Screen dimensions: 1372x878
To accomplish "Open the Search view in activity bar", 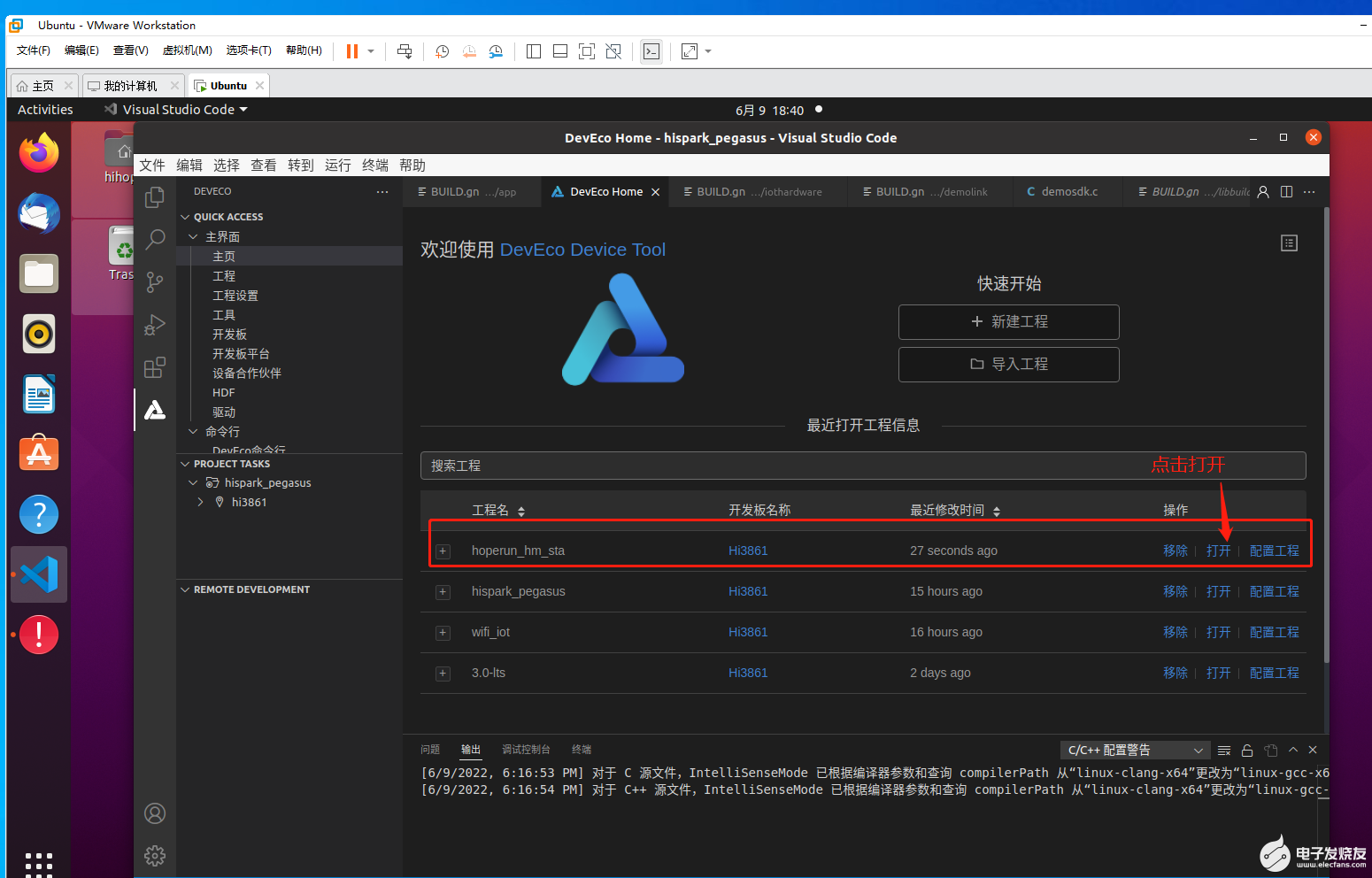I will [x=155, y=239].
